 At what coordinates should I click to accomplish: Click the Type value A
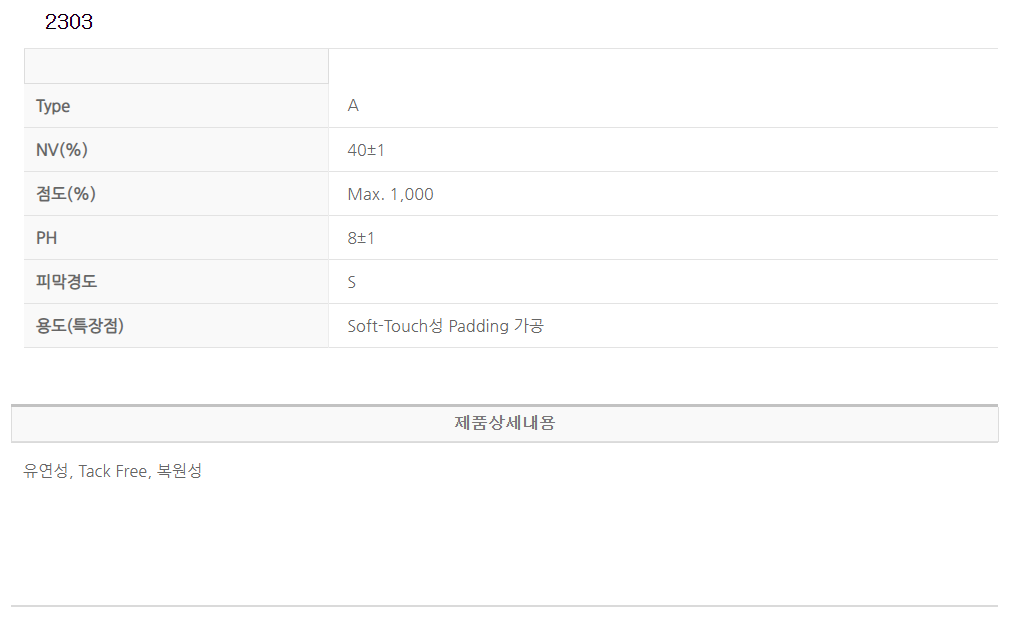(353, 106)
